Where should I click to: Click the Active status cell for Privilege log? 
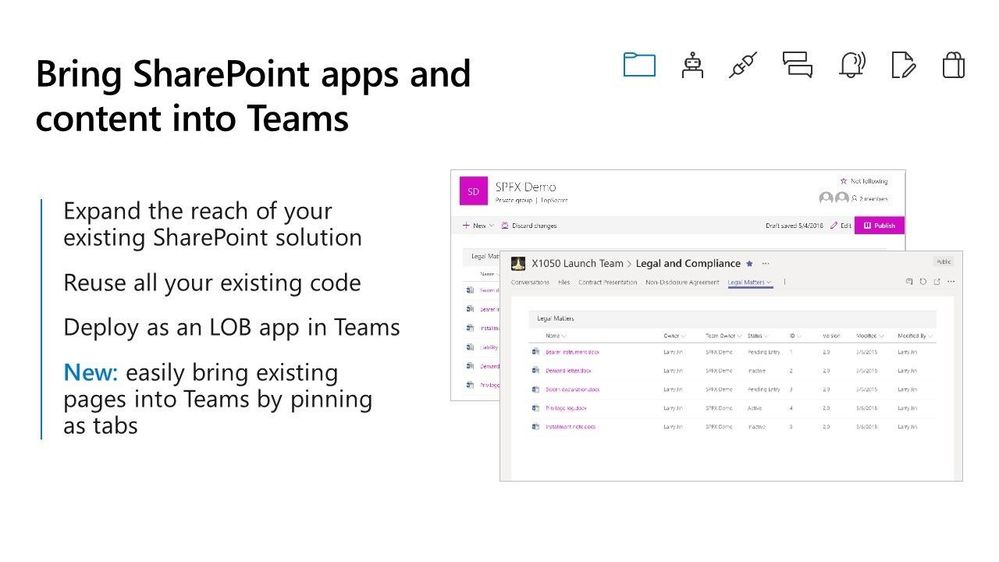[754, 408]
